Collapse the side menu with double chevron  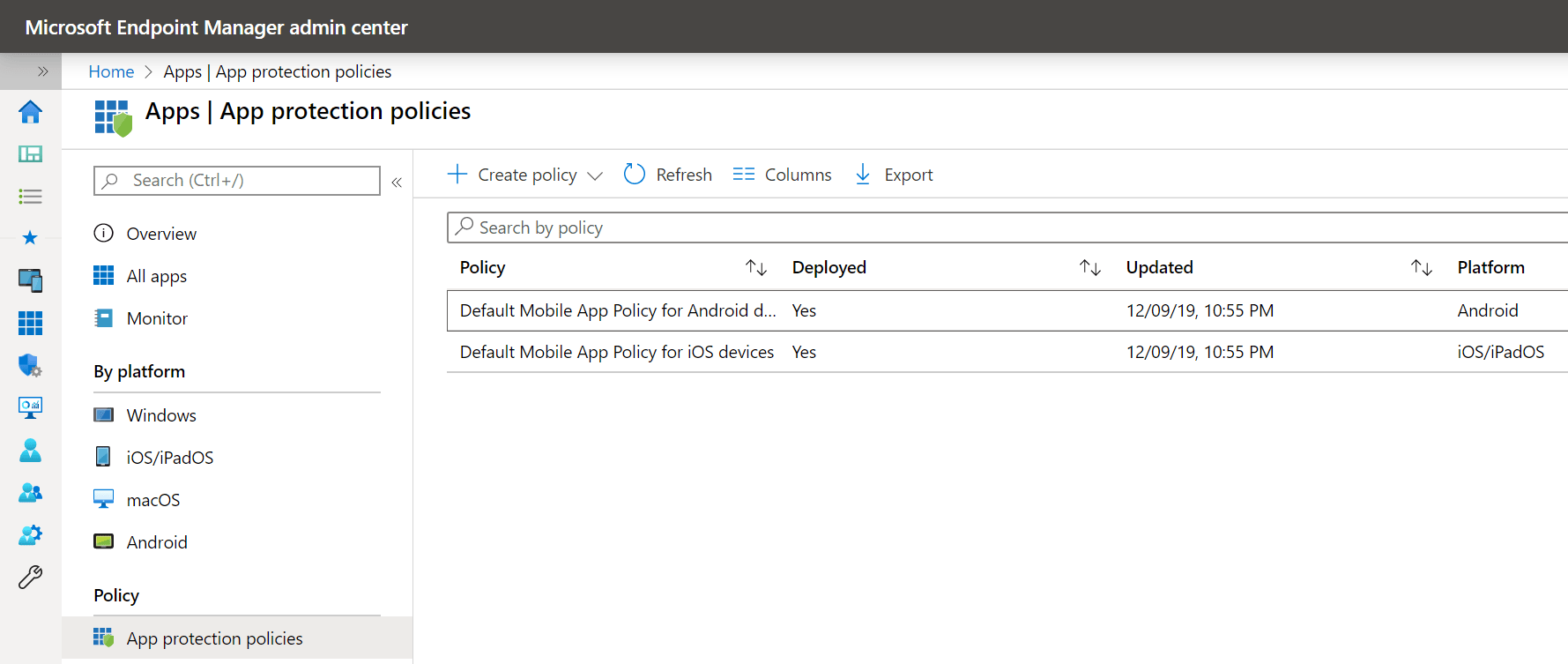(397, 182)
